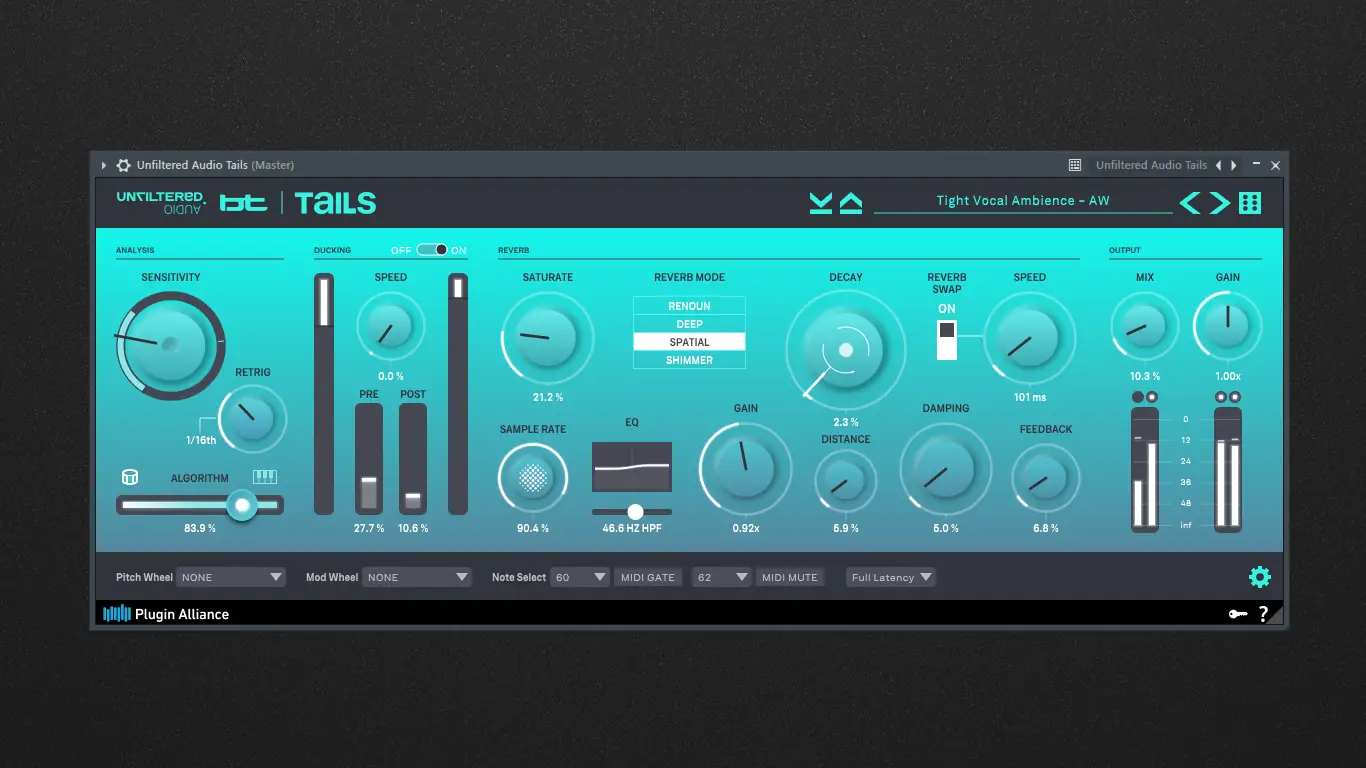Toggle the right indicator above Gain meter
Viewport: 1366px width, 768px height.
point(1235,397)
